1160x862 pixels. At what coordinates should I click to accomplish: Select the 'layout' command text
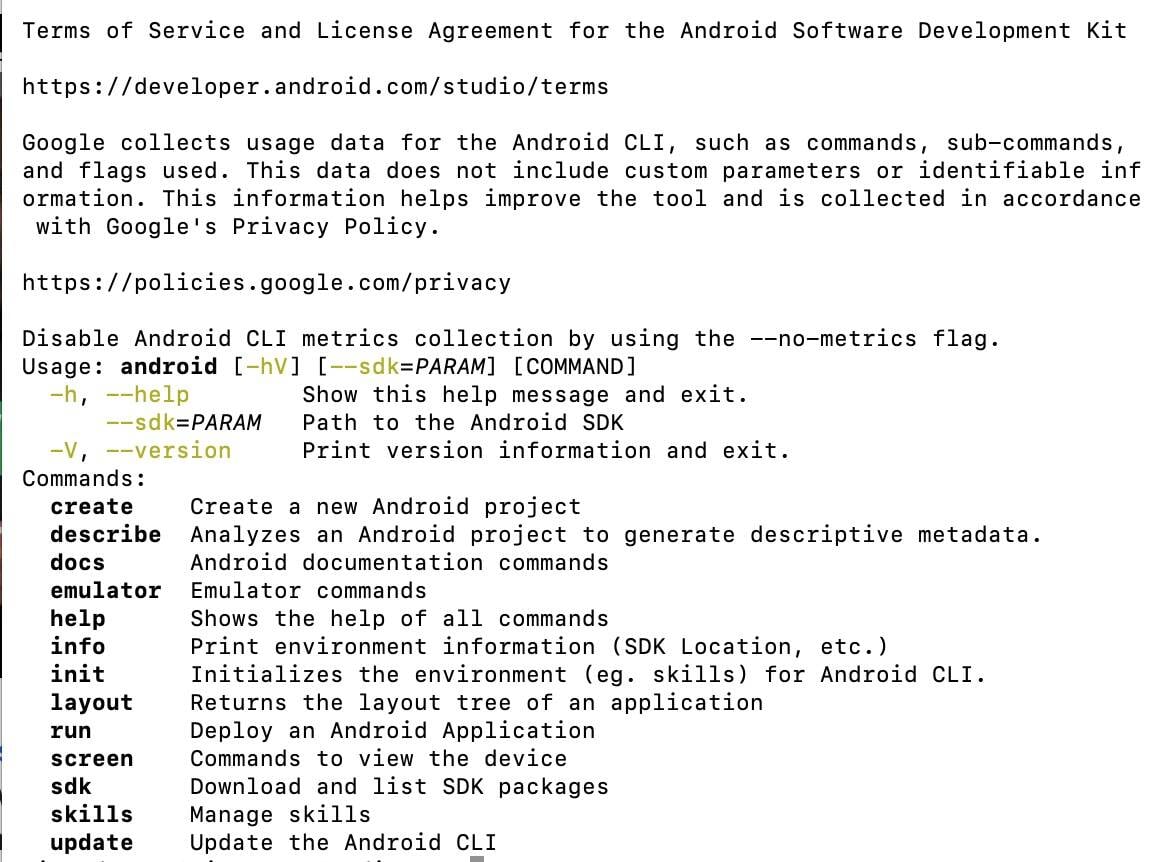click(91, 703)
